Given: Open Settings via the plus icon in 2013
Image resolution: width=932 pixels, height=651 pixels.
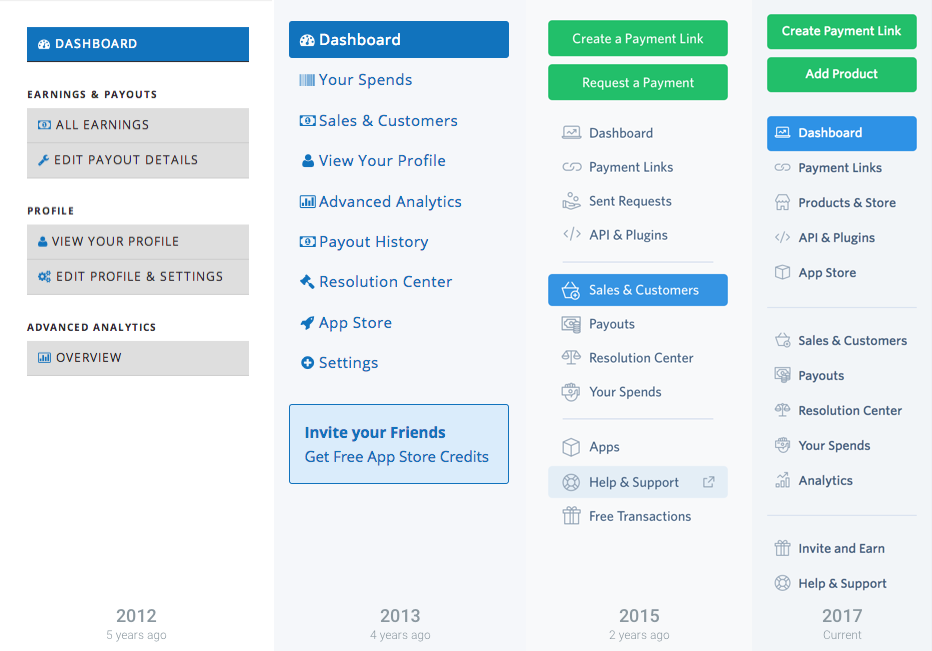Looking at the screenshot, I should (308, 362).
